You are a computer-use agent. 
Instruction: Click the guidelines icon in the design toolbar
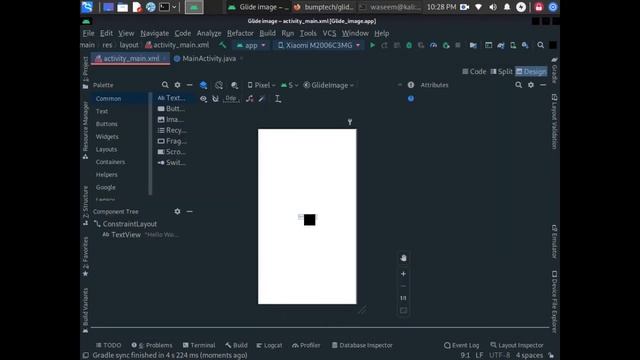[278, 98]
